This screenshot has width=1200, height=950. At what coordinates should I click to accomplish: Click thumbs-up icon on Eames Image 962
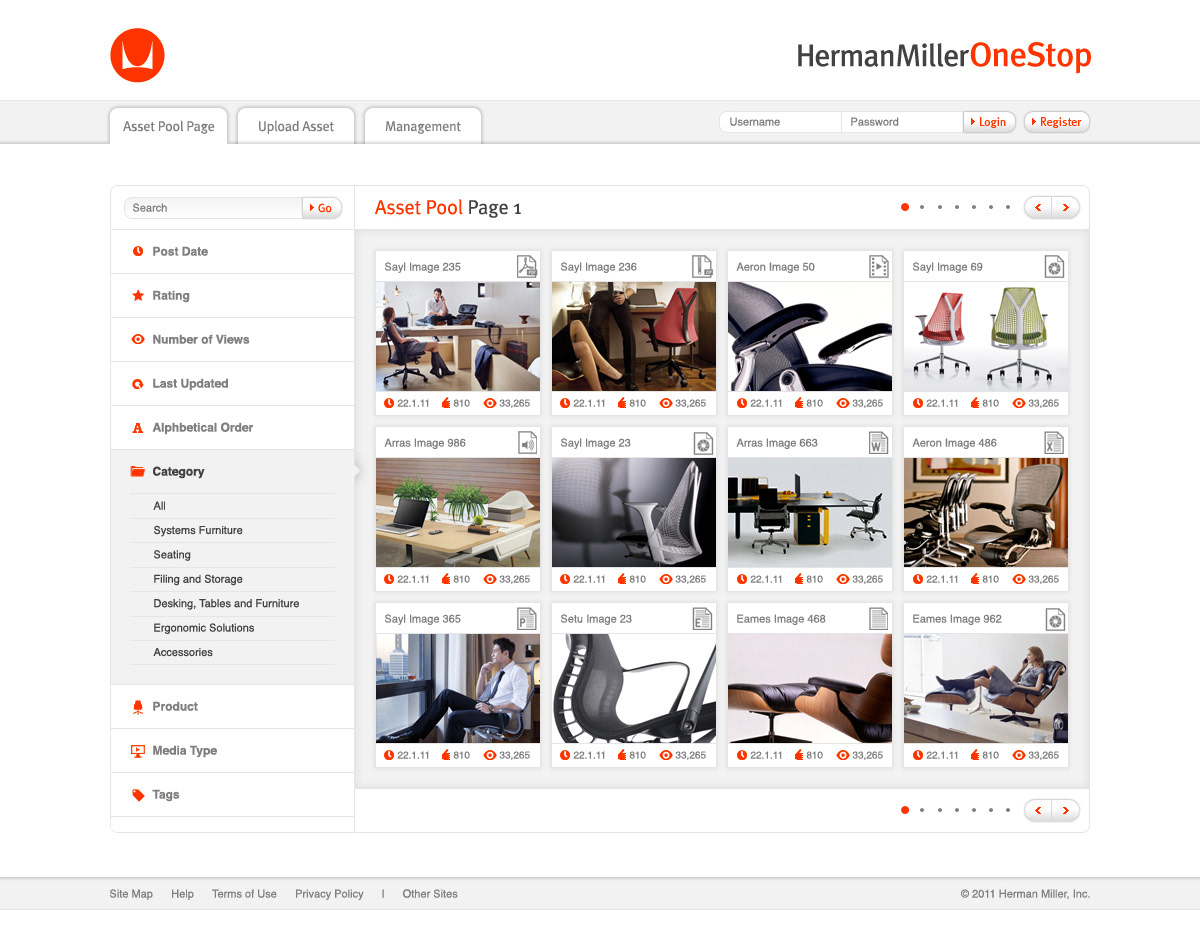(974, 755)
